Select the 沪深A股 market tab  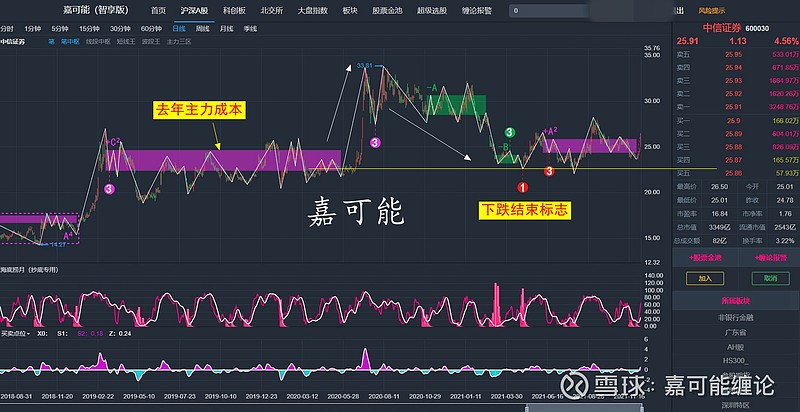coord(194,11)
